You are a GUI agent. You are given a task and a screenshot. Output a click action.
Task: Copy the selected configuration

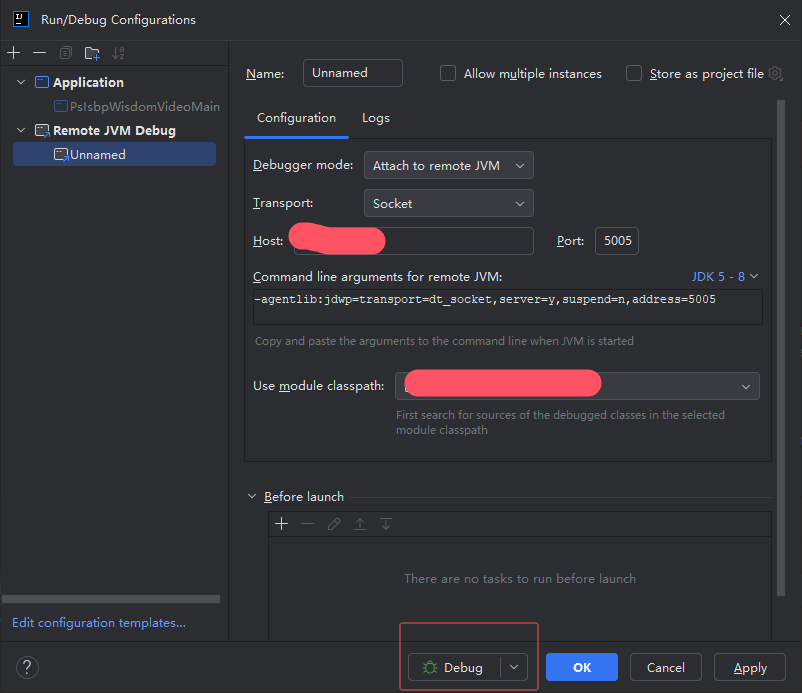pyautogui.click(x=65, y=53)
